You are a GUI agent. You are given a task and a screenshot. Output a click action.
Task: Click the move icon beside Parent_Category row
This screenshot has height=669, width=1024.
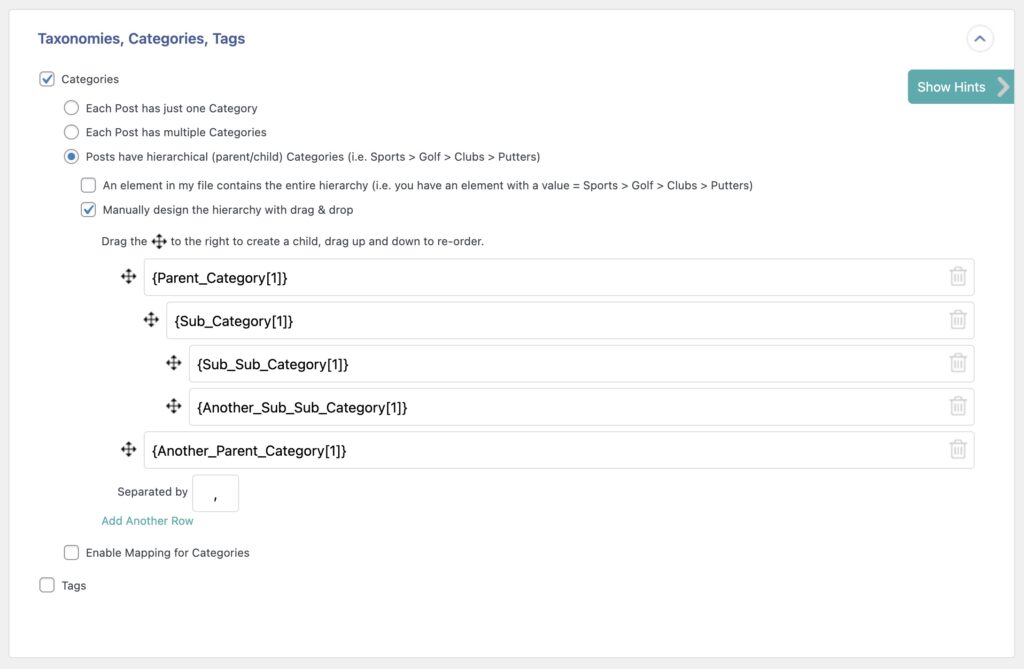(x=129, y=276)
